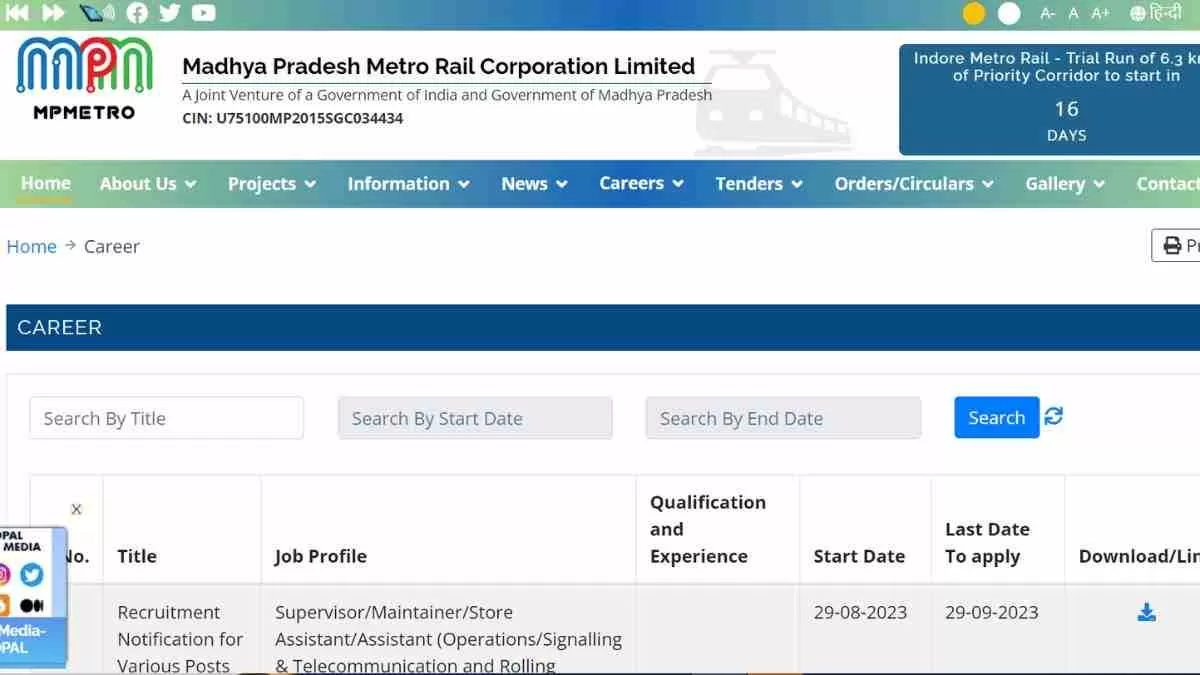Go to Home via breadcrumb link

[32, 247]
